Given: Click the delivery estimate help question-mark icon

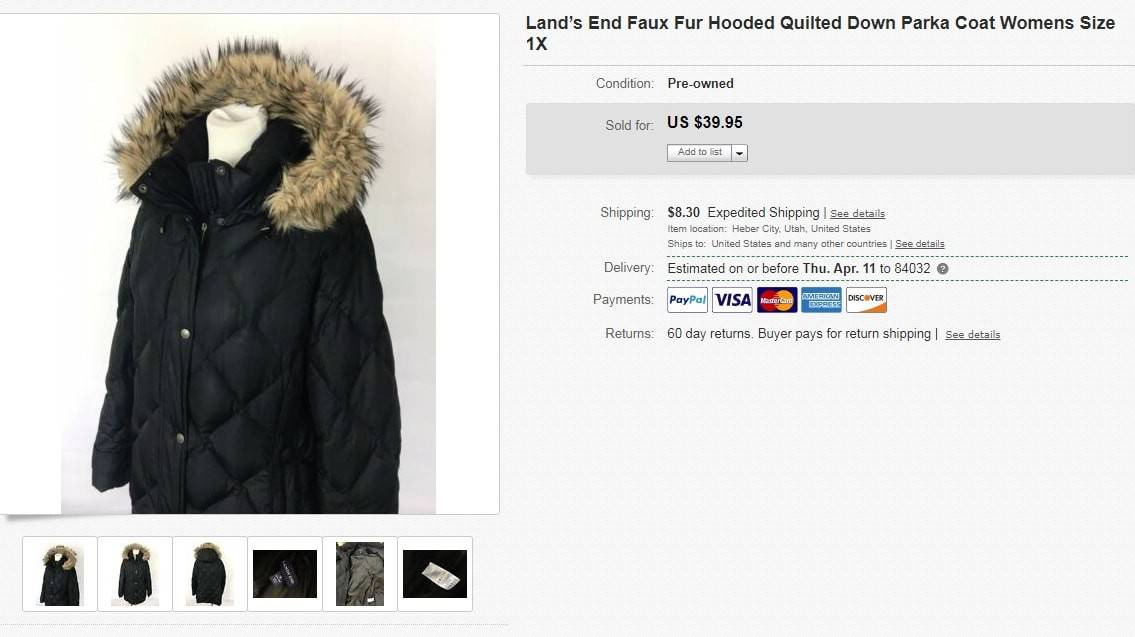Looking at the screenshot, I should 942,269.
